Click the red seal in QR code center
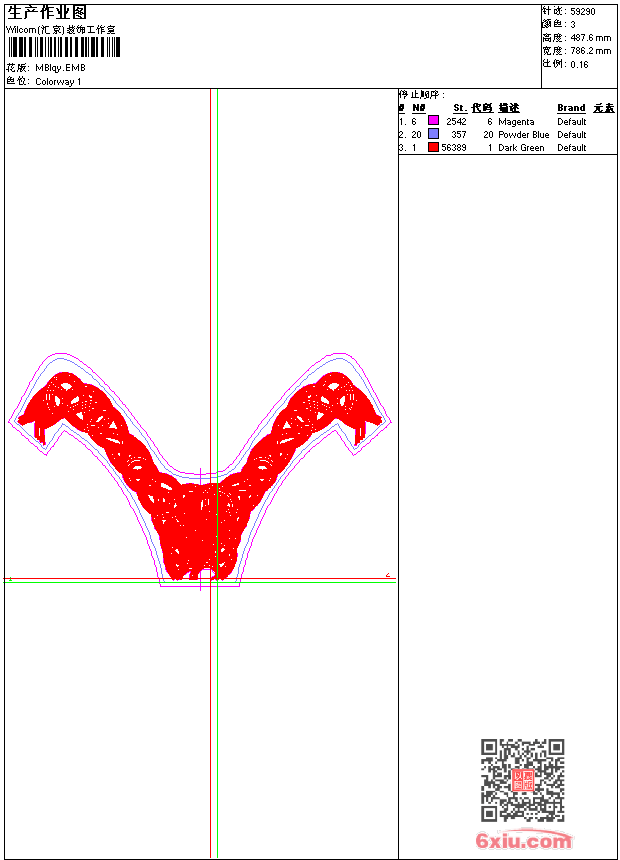620x860 pixels. point(523,780)
